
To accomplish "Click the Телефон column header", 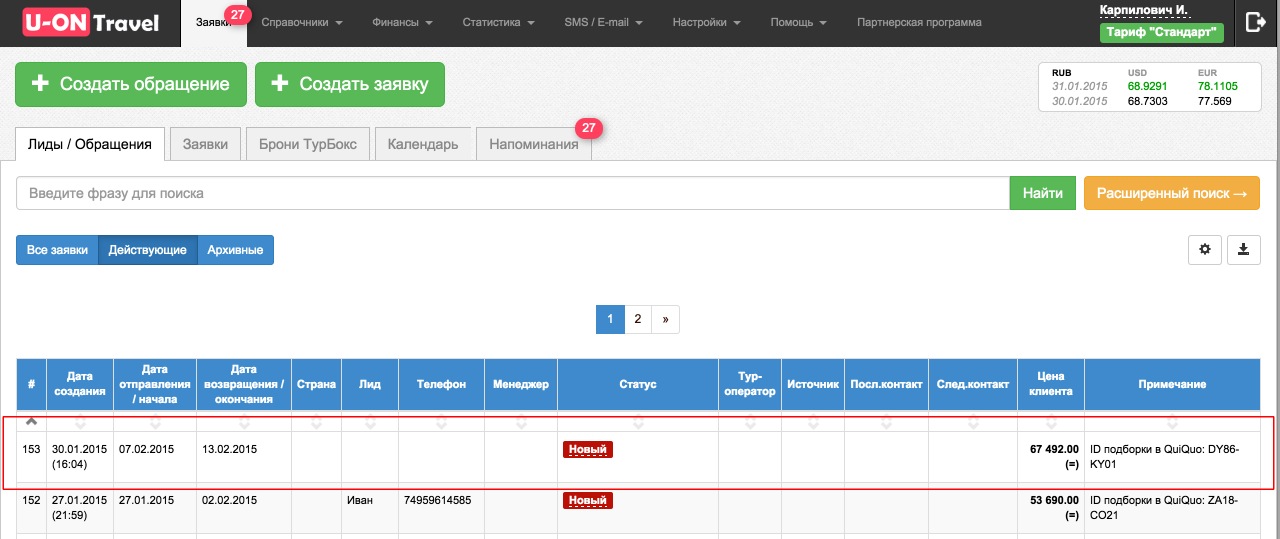I will pos(441,384).
